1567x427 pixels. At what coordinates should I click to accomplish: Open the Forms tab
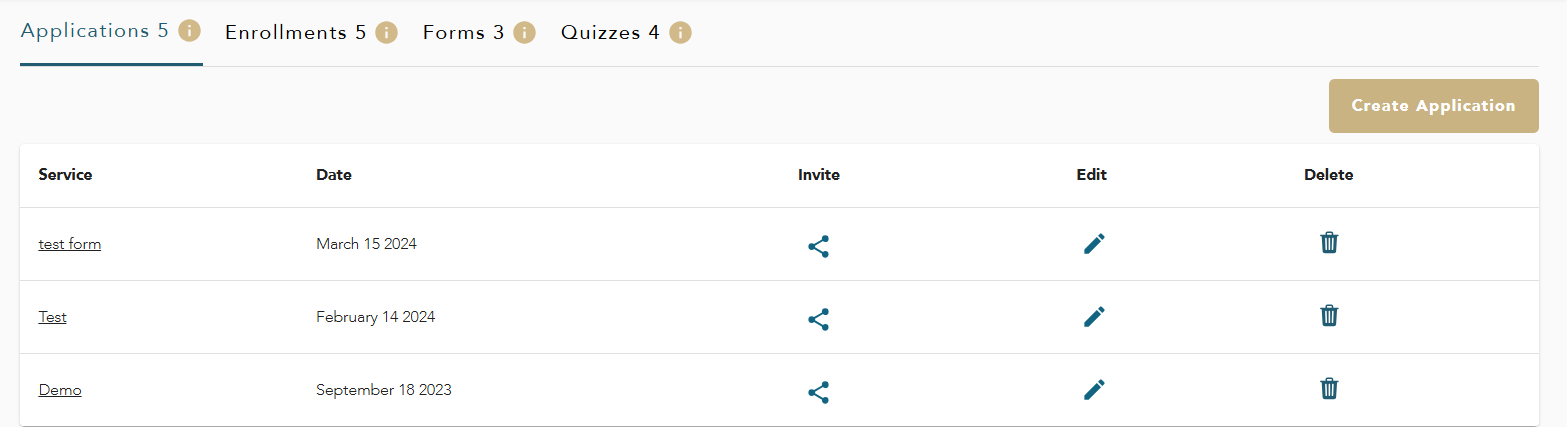click(x=463, y=33)
